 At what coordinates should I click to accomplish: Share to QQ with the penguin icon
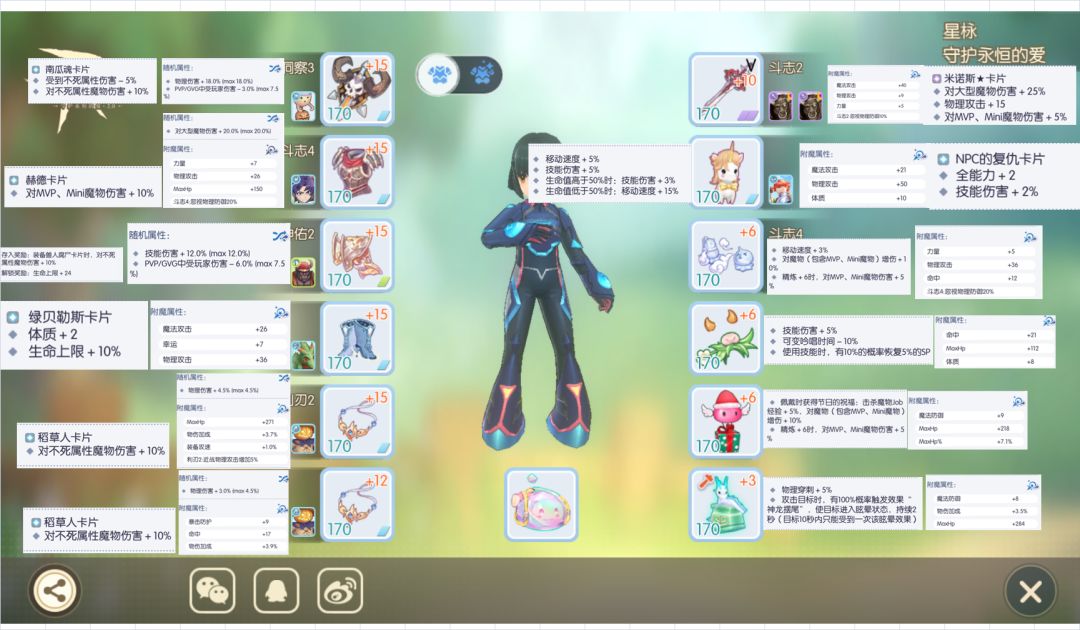click(x=276, y=591)
